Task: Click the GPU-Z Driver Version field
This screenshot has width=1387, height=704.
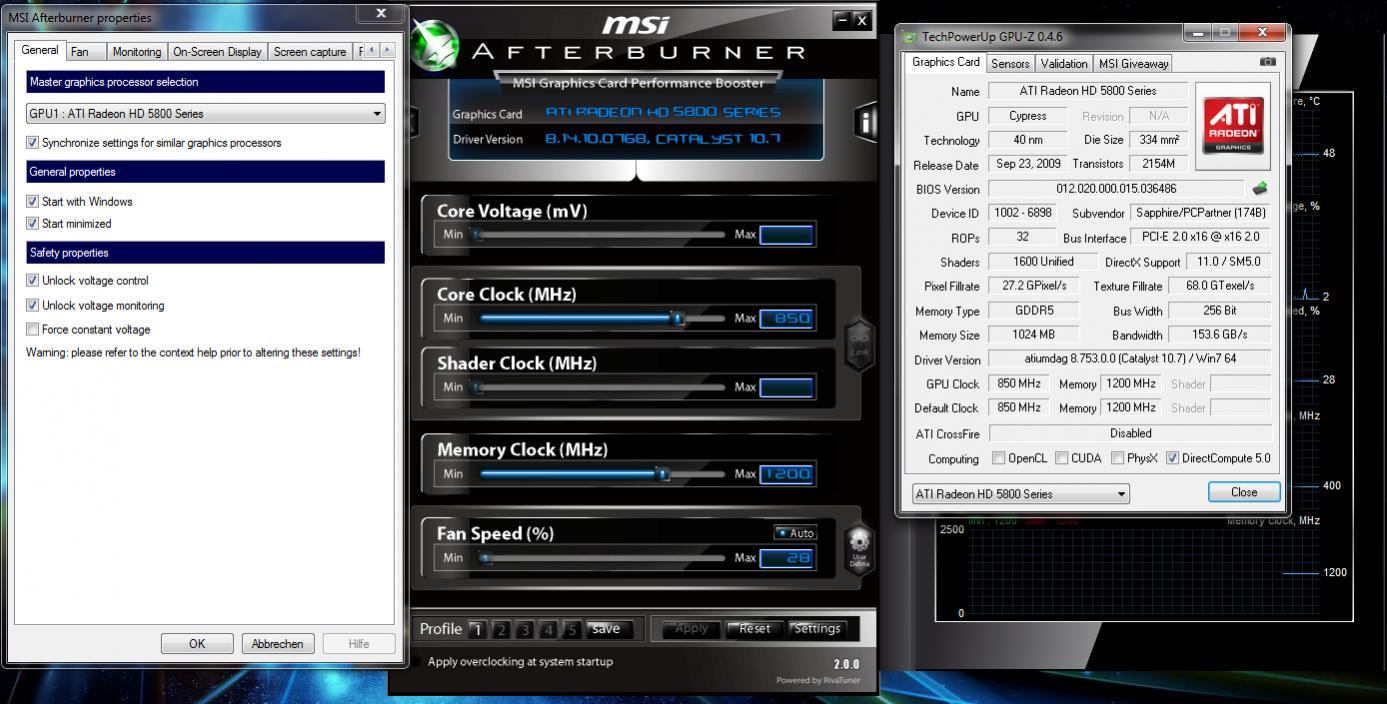Action: tap(1130, 359)
